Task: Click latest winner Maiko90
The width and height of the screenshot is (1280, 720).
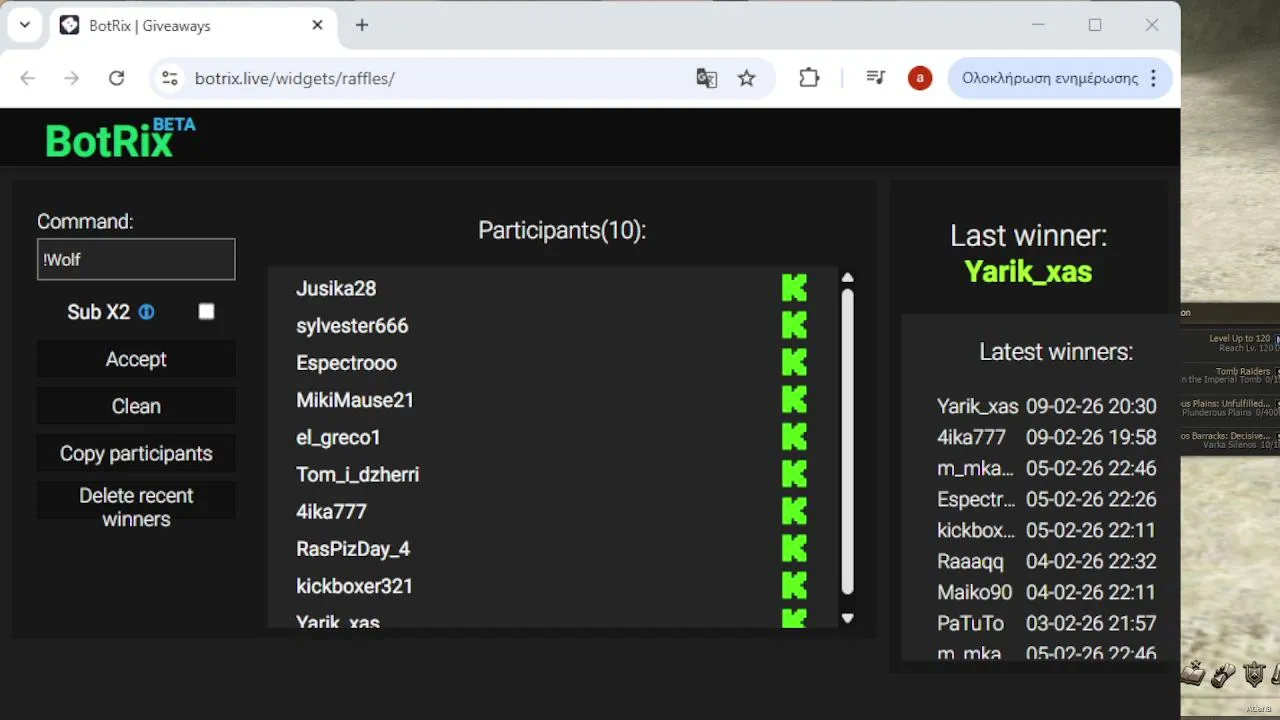Action: (x=974, y=592)
